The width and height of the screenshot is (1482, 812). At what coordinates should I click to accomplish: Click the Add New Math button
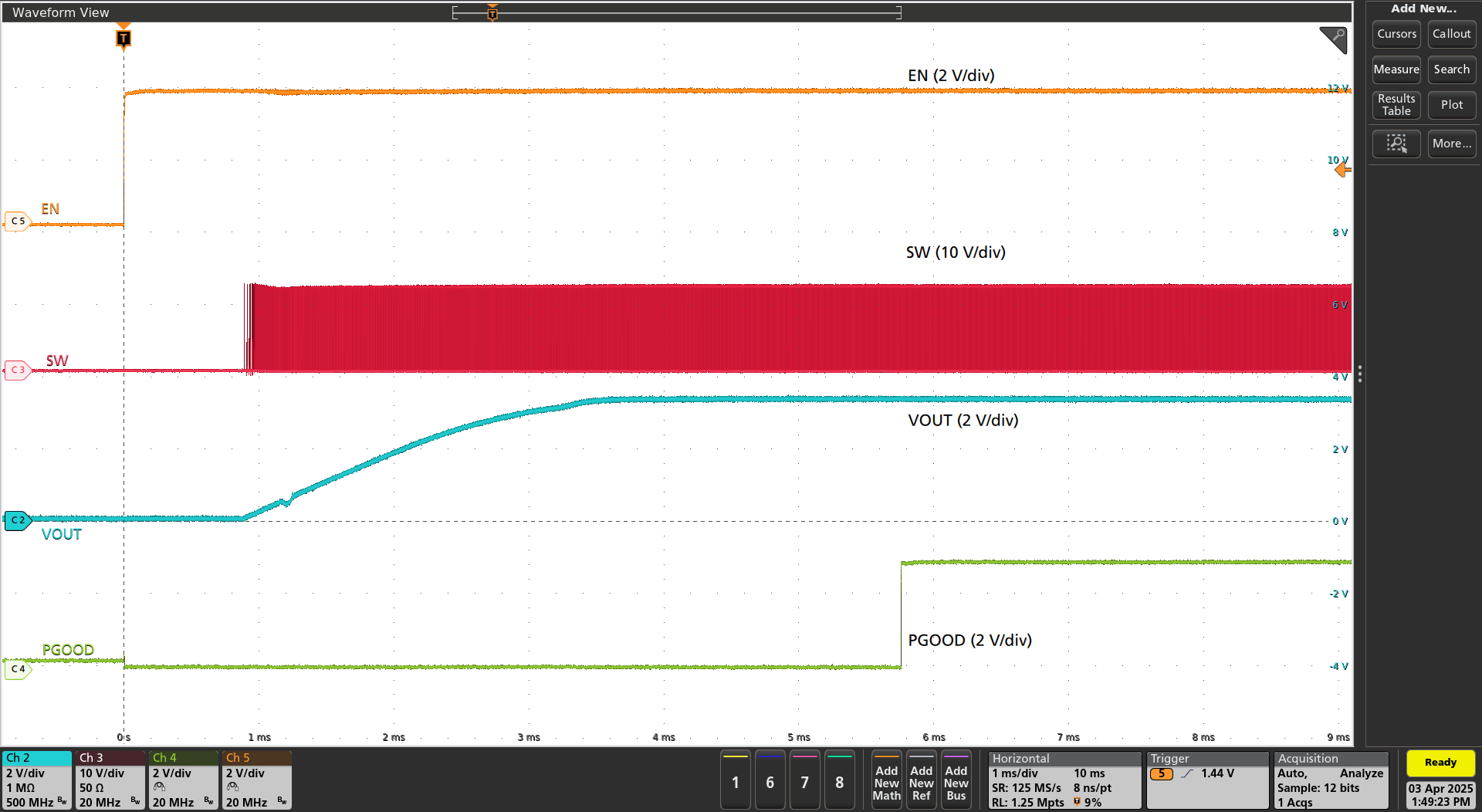pos(886,782)
